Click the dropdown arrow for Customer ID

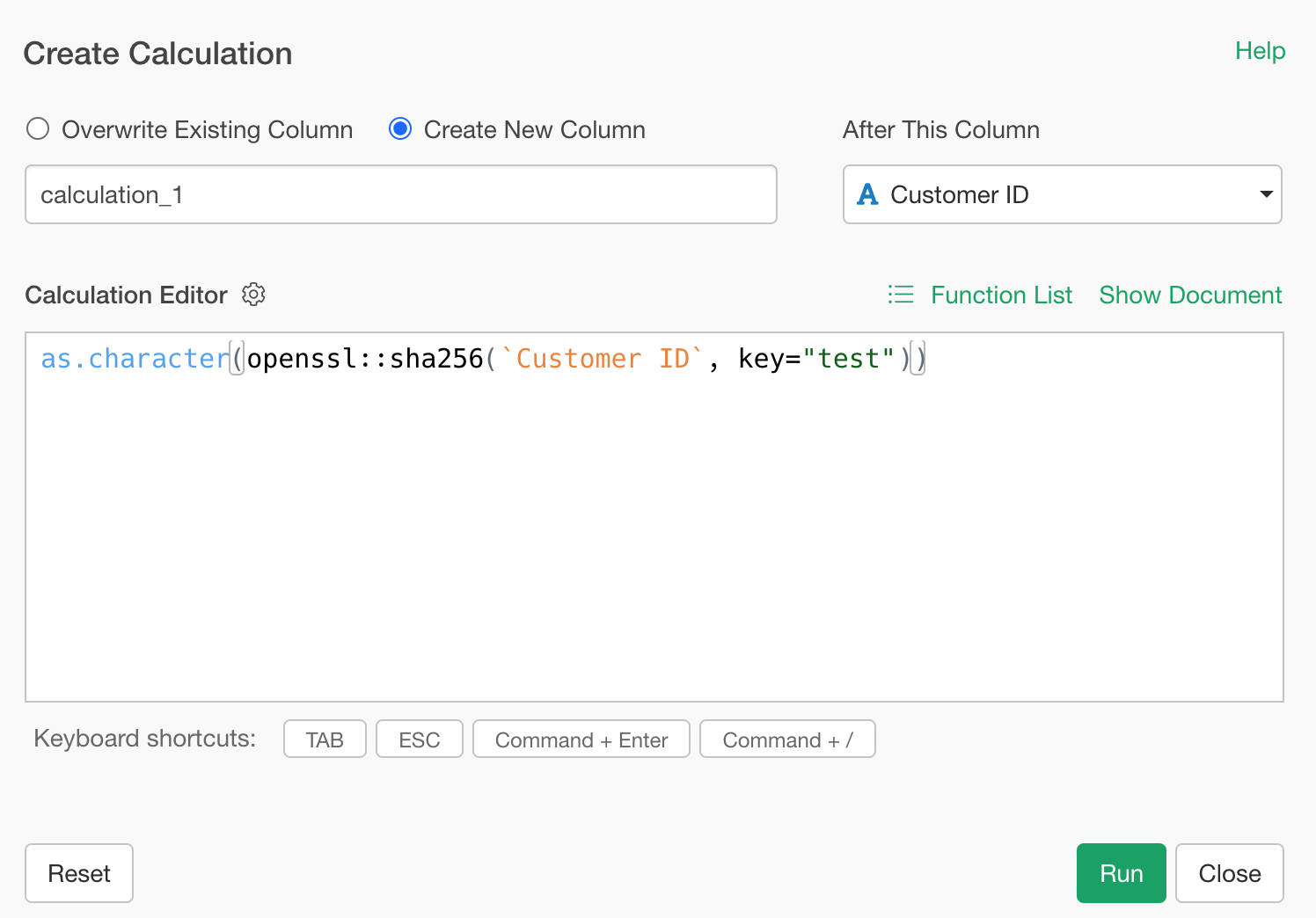1266,194
